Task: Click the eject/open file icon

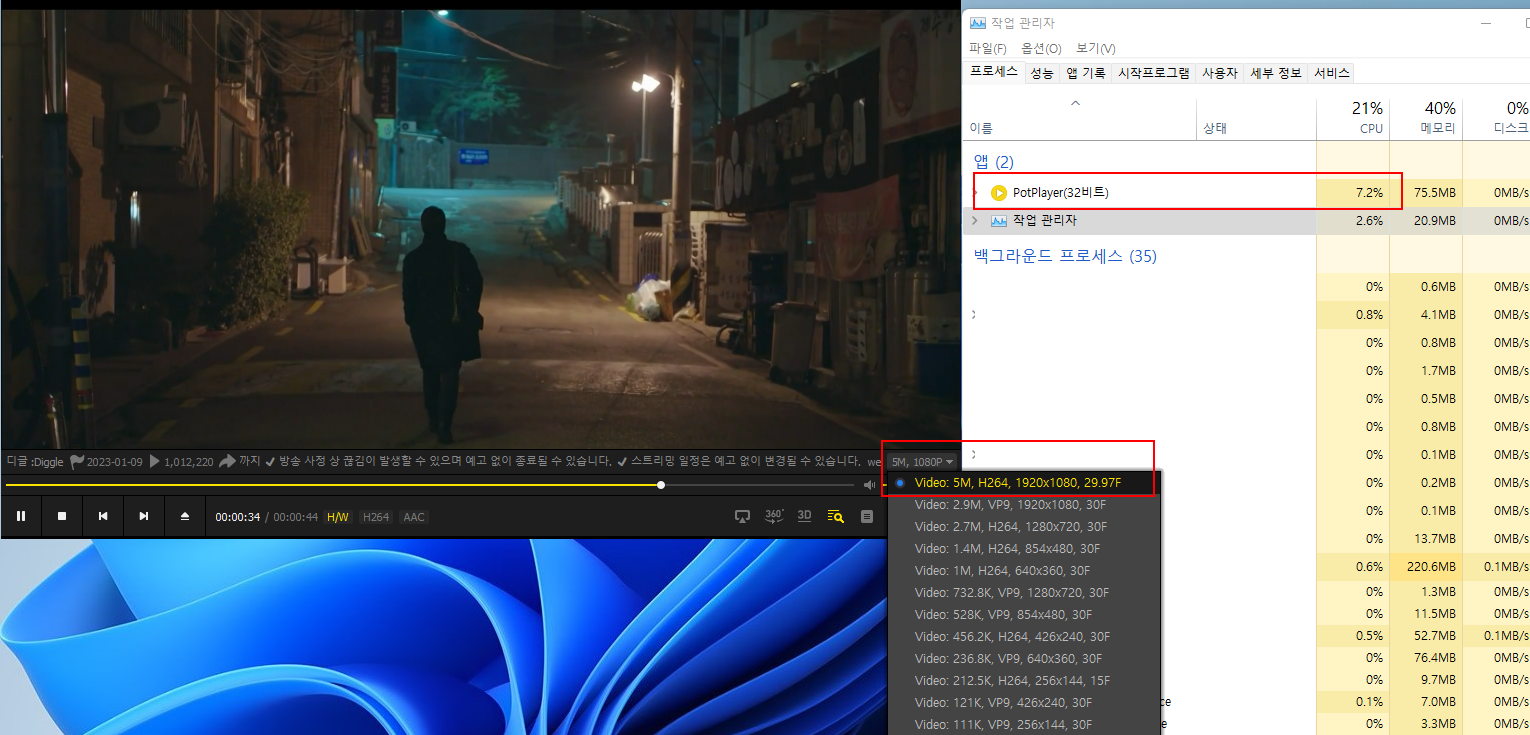Action: 185,516
